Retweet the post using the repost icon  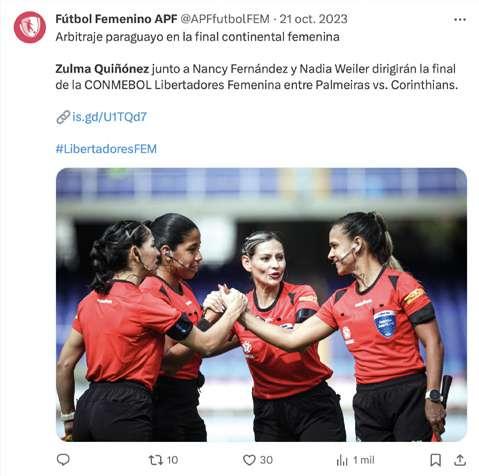click(155, 460)
